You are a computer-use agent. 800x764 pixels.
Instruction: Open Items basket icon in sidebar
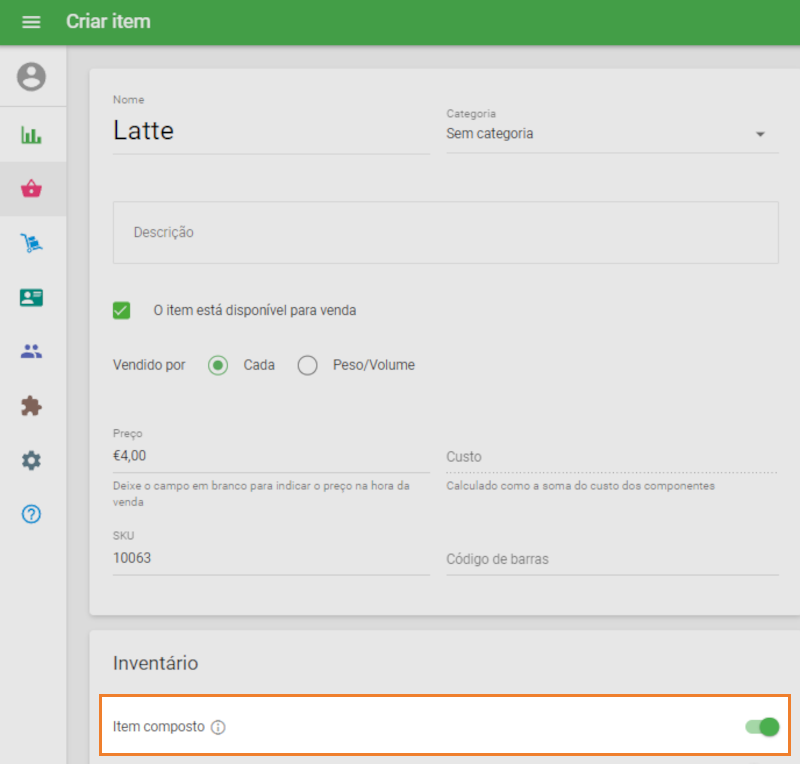32,189
